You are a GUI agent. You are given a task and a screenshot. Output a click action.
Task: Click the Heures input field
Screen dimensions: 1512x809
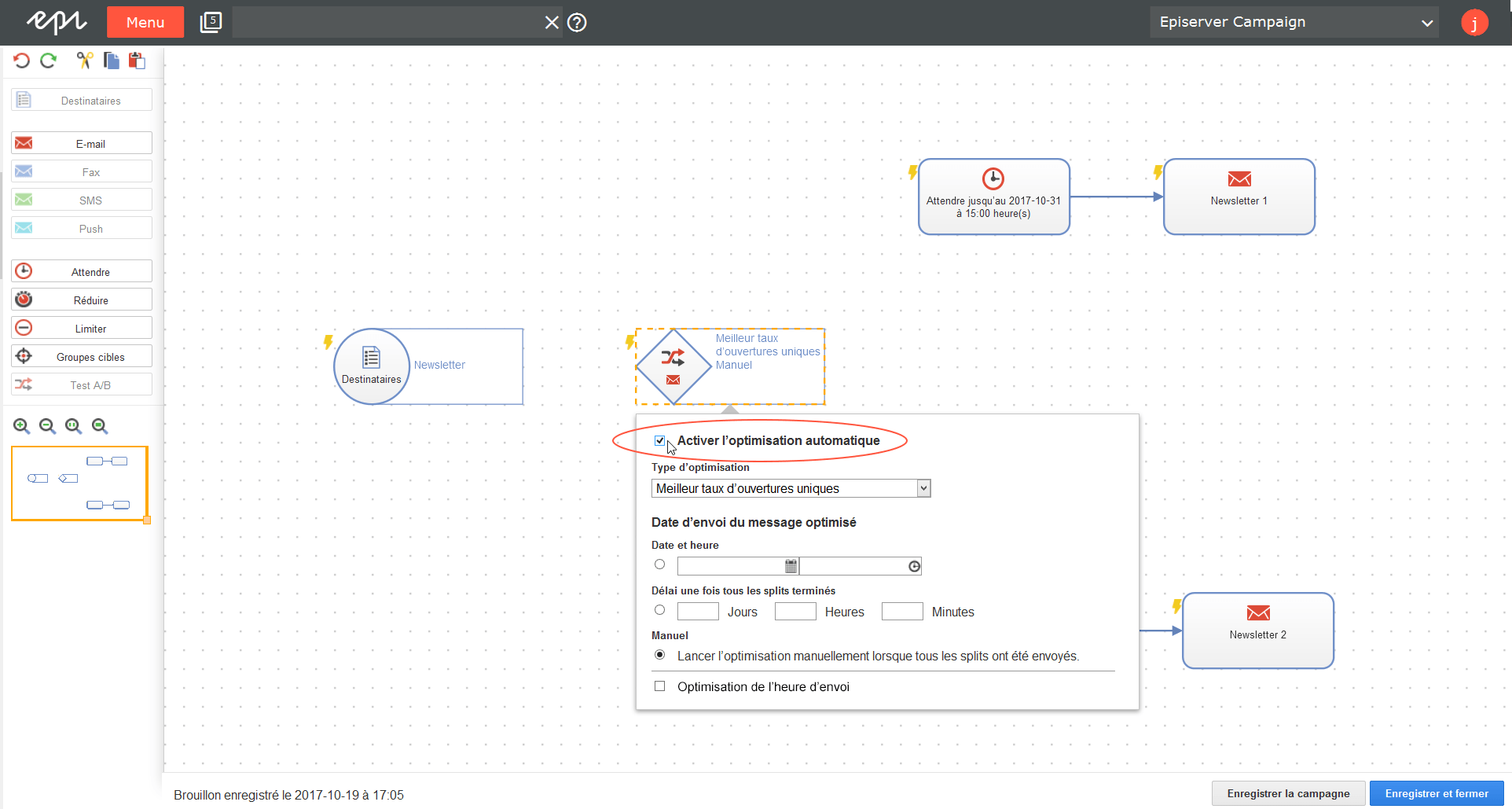click(x=795, y=611)
